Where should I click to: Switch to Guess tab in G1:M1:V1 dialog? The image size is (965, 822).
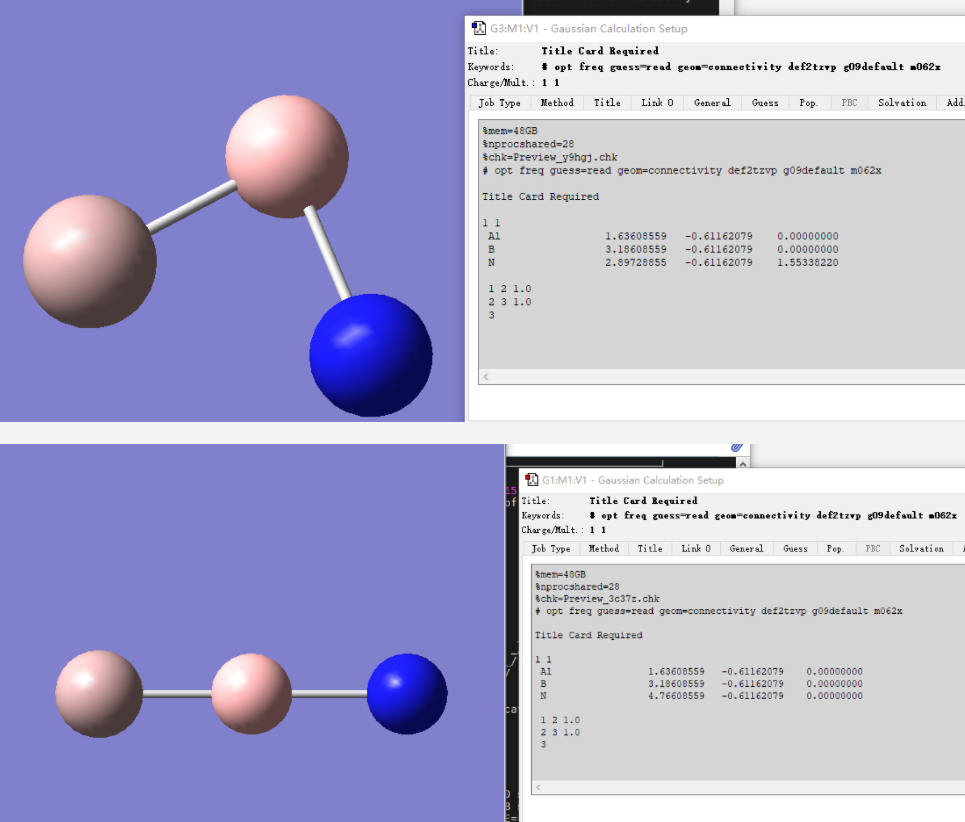(795, 549)
